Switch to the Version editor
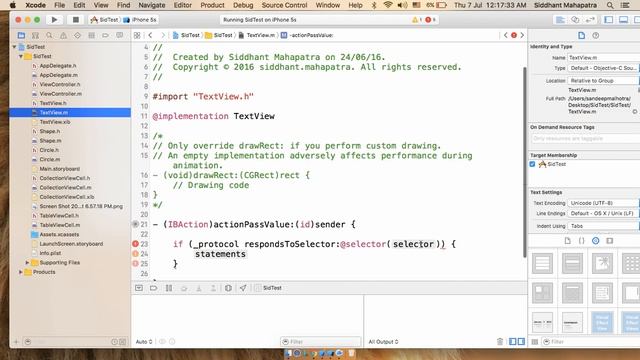640x360 pixels. 590,20
